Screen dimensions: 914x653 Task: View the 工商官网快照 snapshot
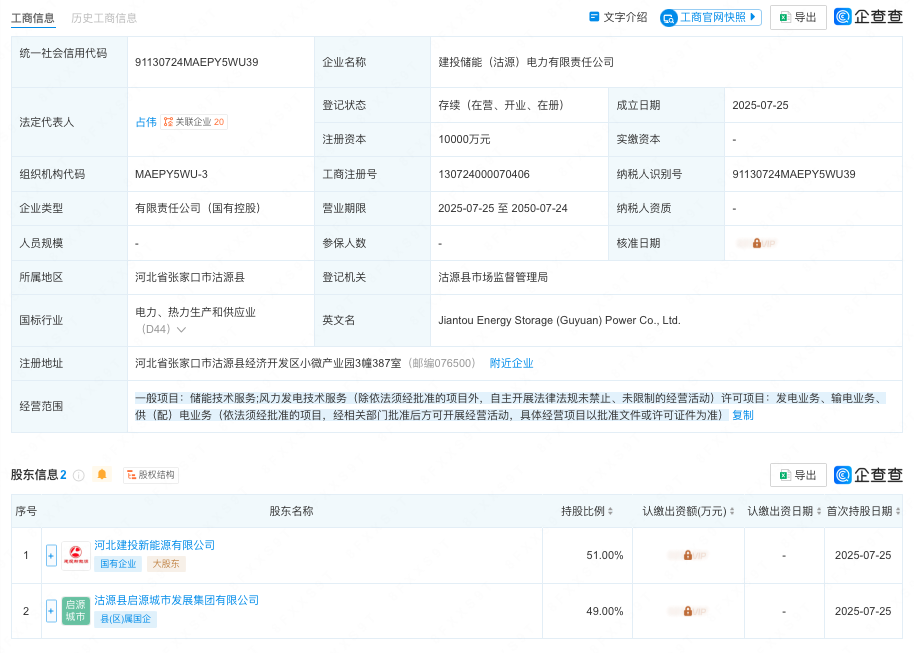[711, 17]
